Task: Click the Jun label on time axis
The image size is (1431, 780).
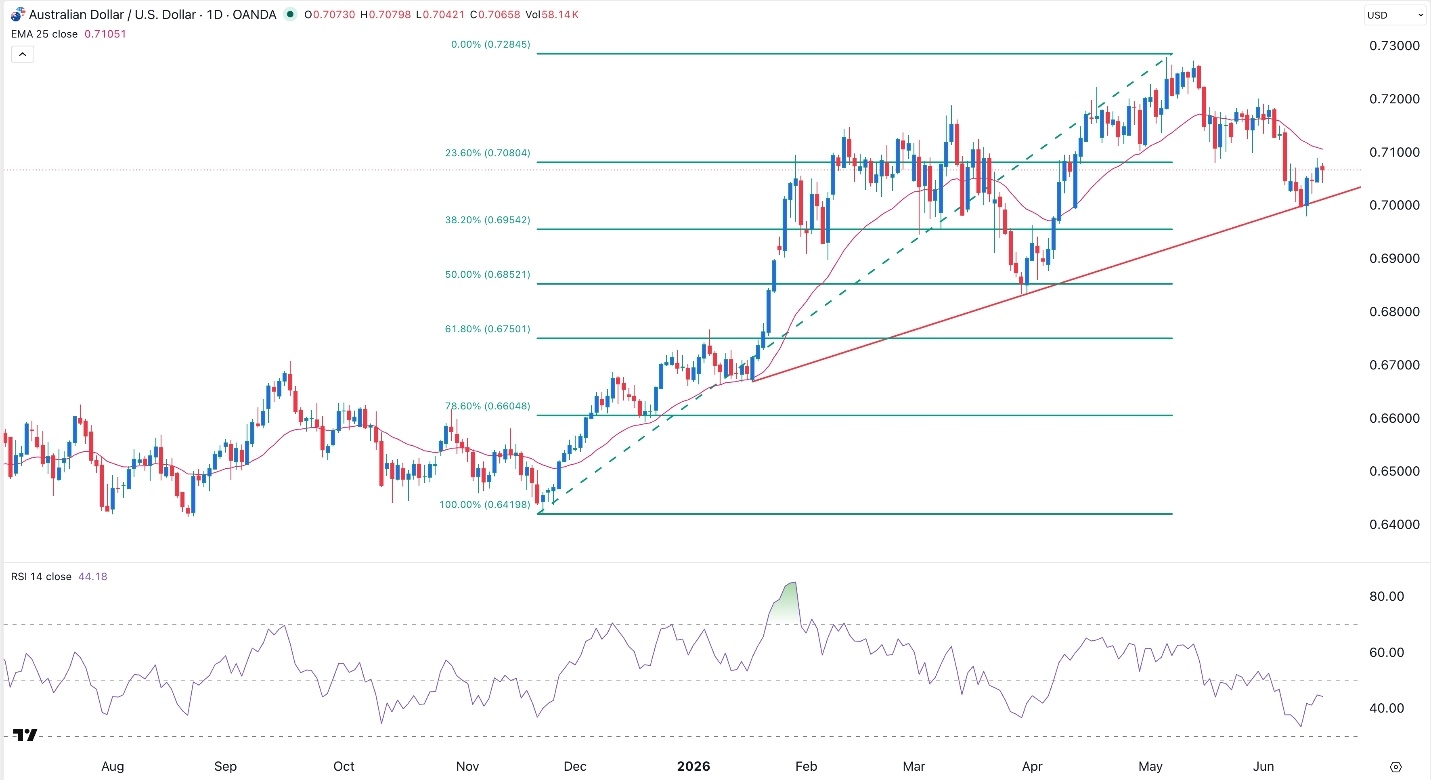Action: tap(1265, 767)
